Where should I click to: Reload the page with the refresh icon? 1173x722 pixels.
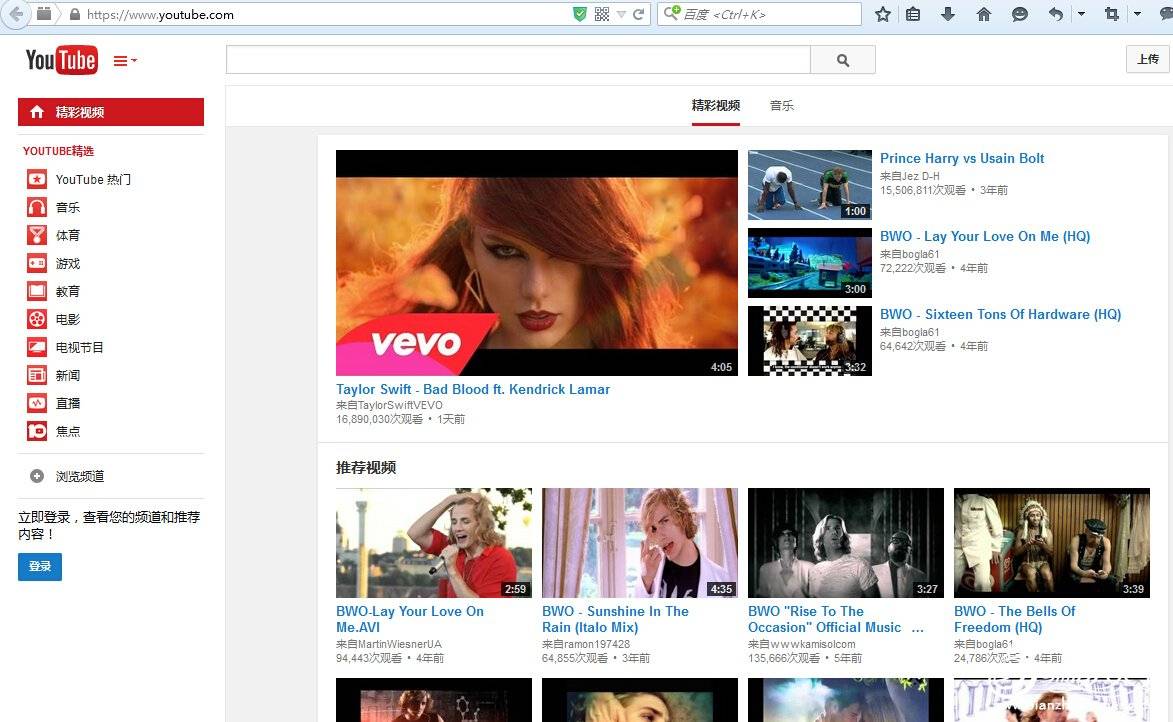638,14
